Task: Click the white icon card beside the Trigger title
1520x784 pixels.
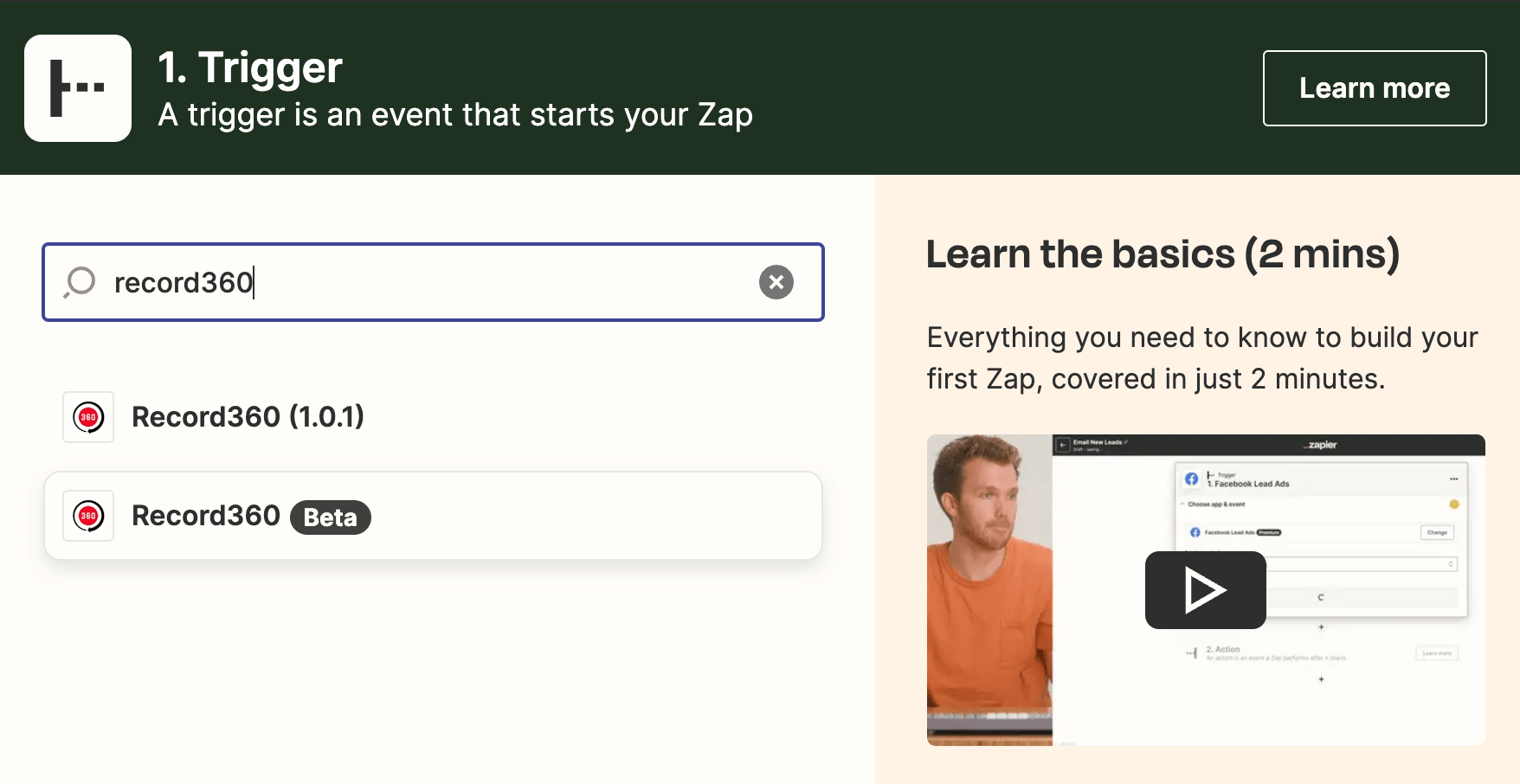Action: (77, 88)
